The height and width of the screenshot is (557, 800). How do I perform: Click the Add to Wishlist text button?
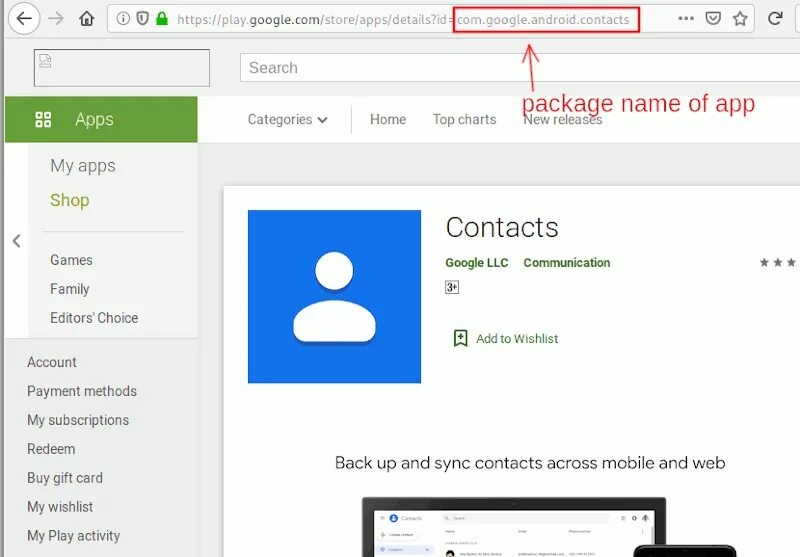click(x=517, y=339)
